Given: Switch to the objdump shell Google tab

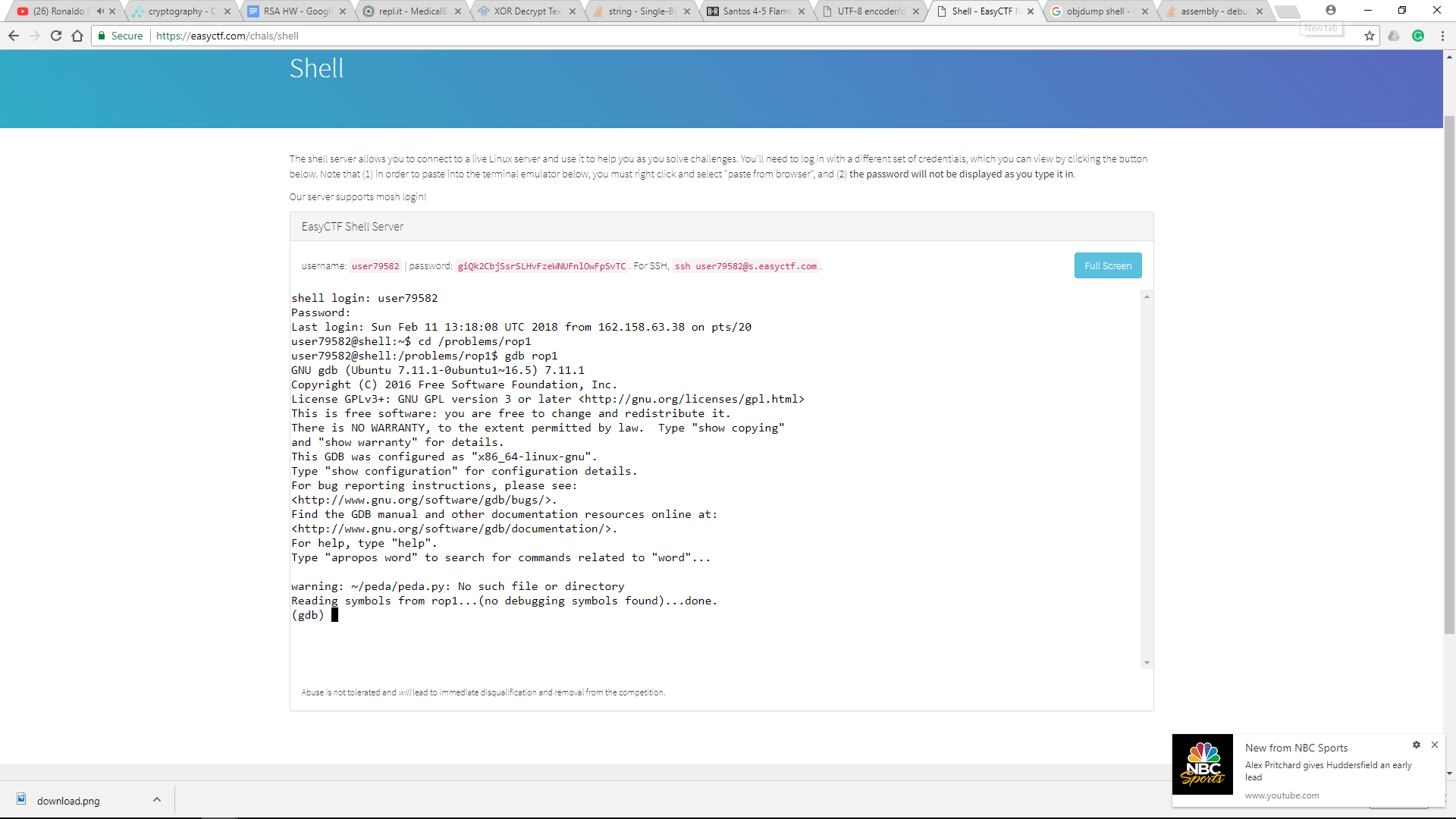Looking at the screenshot, I should 1099,11.
